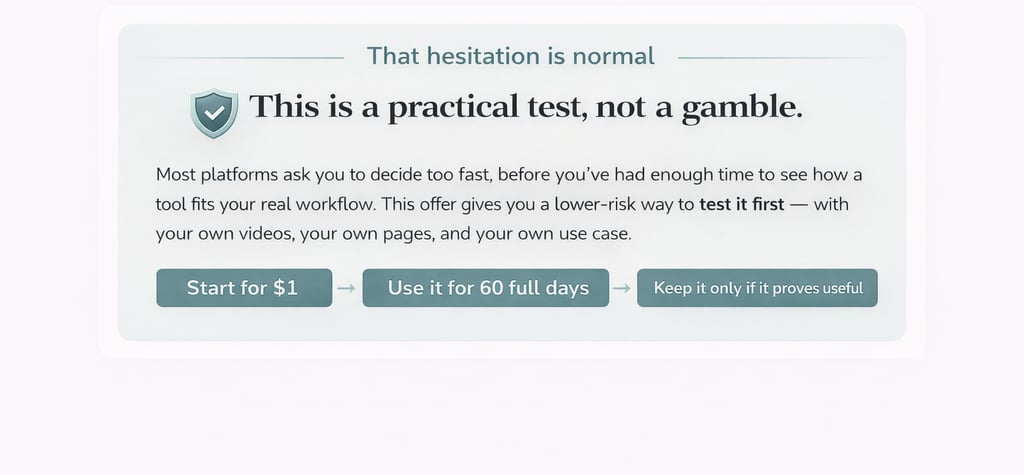Click your own use case text

click(x=554, y=235)
